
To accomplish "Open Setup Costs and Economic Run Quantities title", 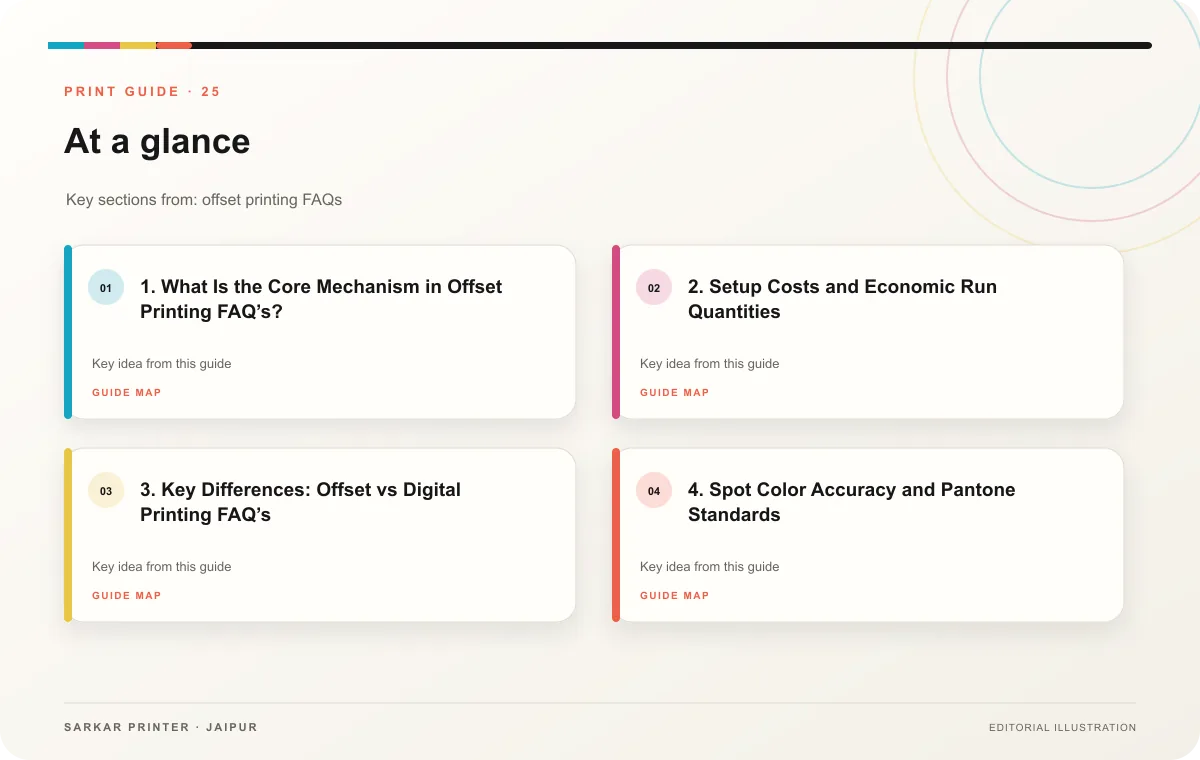I will click(x=842, y=299).
